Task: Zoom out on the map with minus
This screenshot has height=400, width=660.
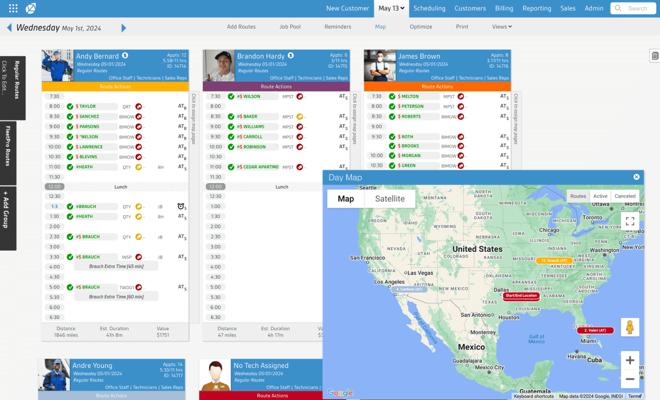Action: (x=630, y=379)
